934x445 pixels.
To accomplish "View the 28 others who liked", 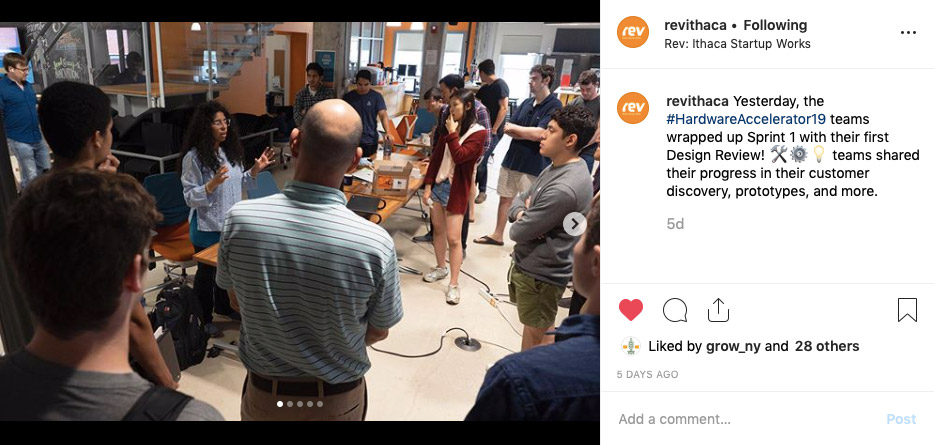I will [827, 346].
